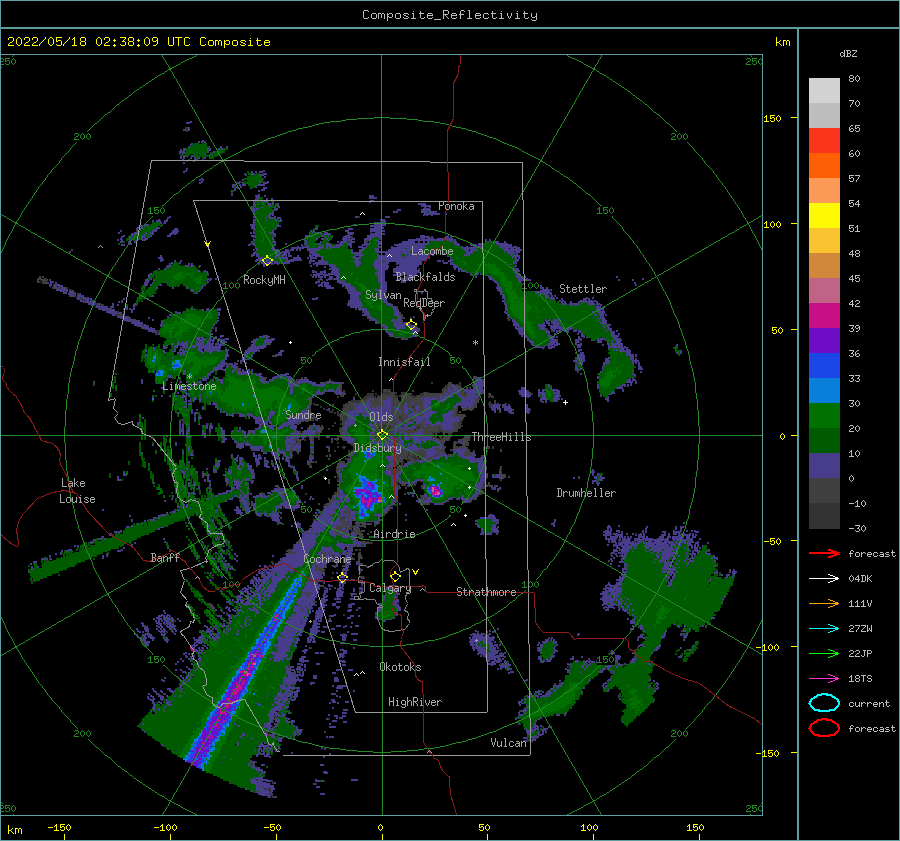Viewport: 900px width, 841px height.
Task: Click the -30 dBZ dark gray swatch
Action: [x=824, y=516]
